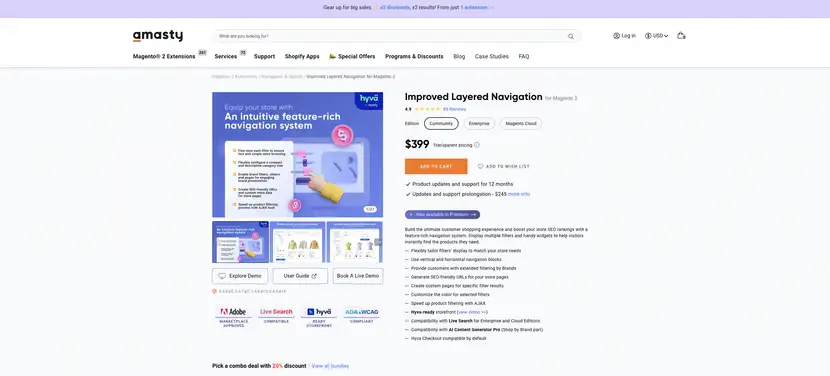The image size is (830, 376).
Task: Open Shopify Apps in navigation
Action: pyautogui.click(x=302, y=57)
